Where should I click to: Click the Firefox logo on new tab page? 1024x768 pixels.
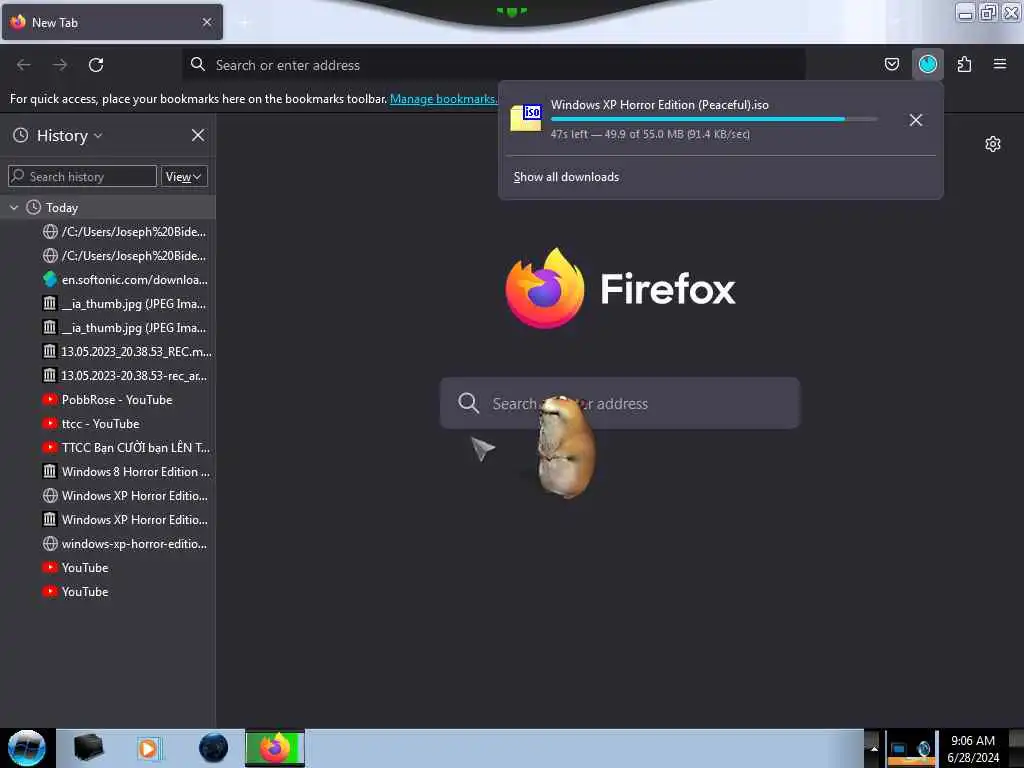(x=545, y=288)
